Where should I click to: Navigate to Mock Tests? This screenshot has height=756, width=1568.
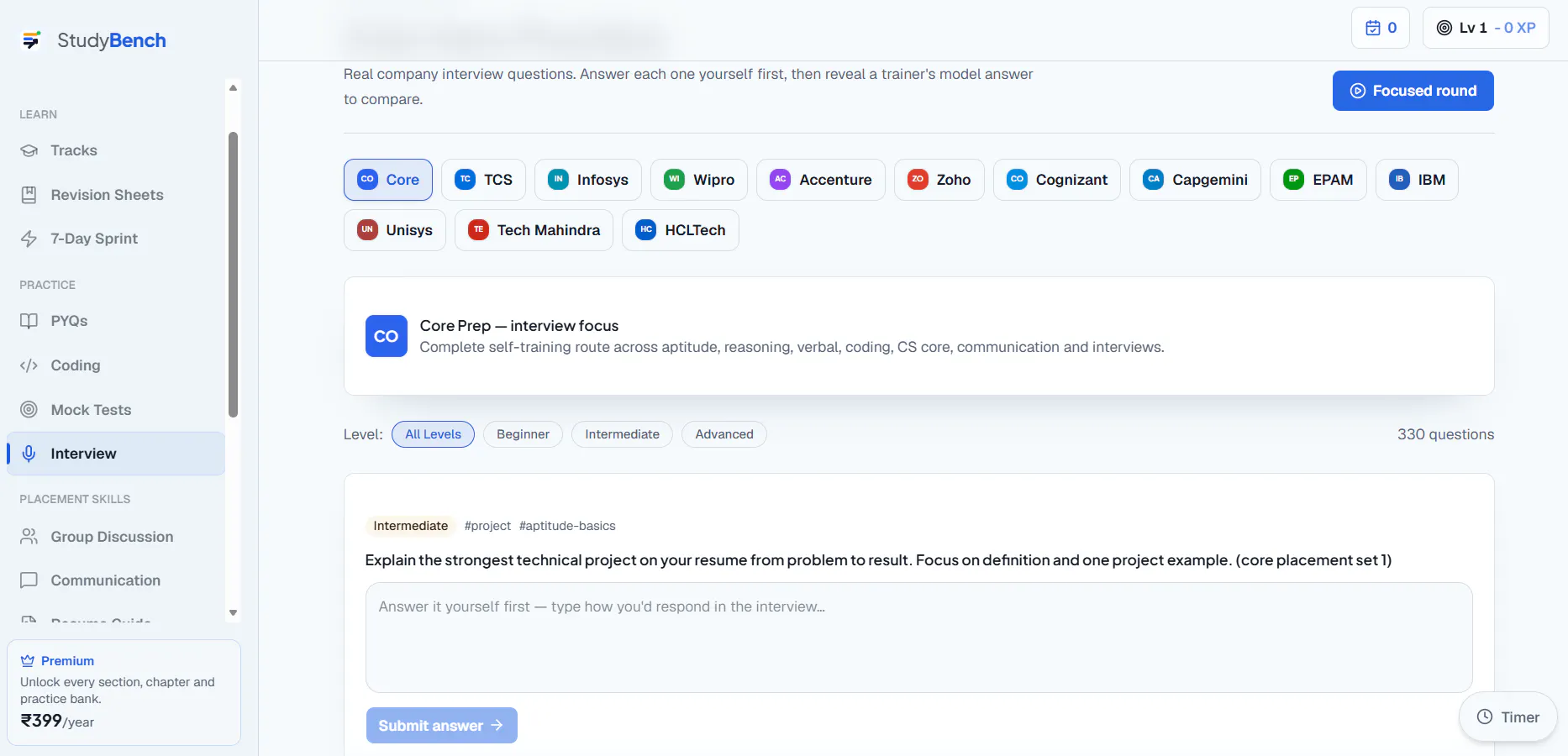116,410
